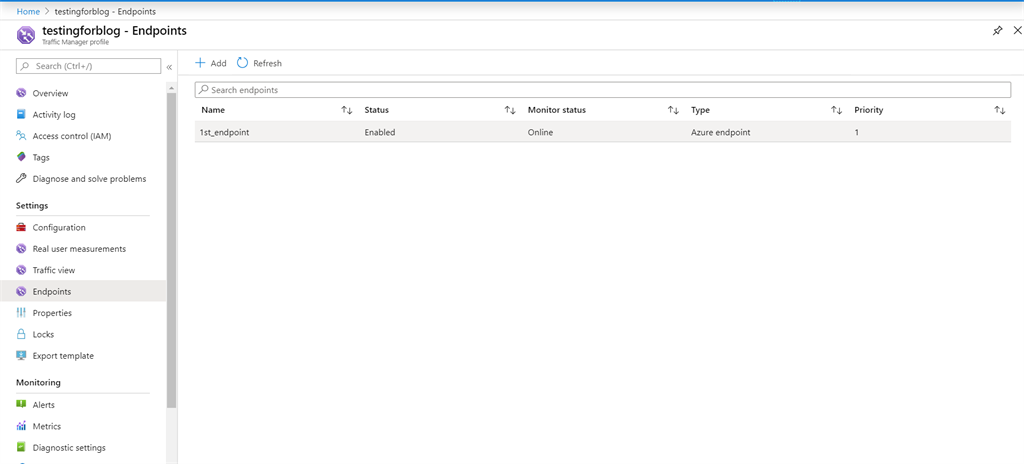Sort endpoints by Name column arrows

pyautogui.click(x=347, y=110)
